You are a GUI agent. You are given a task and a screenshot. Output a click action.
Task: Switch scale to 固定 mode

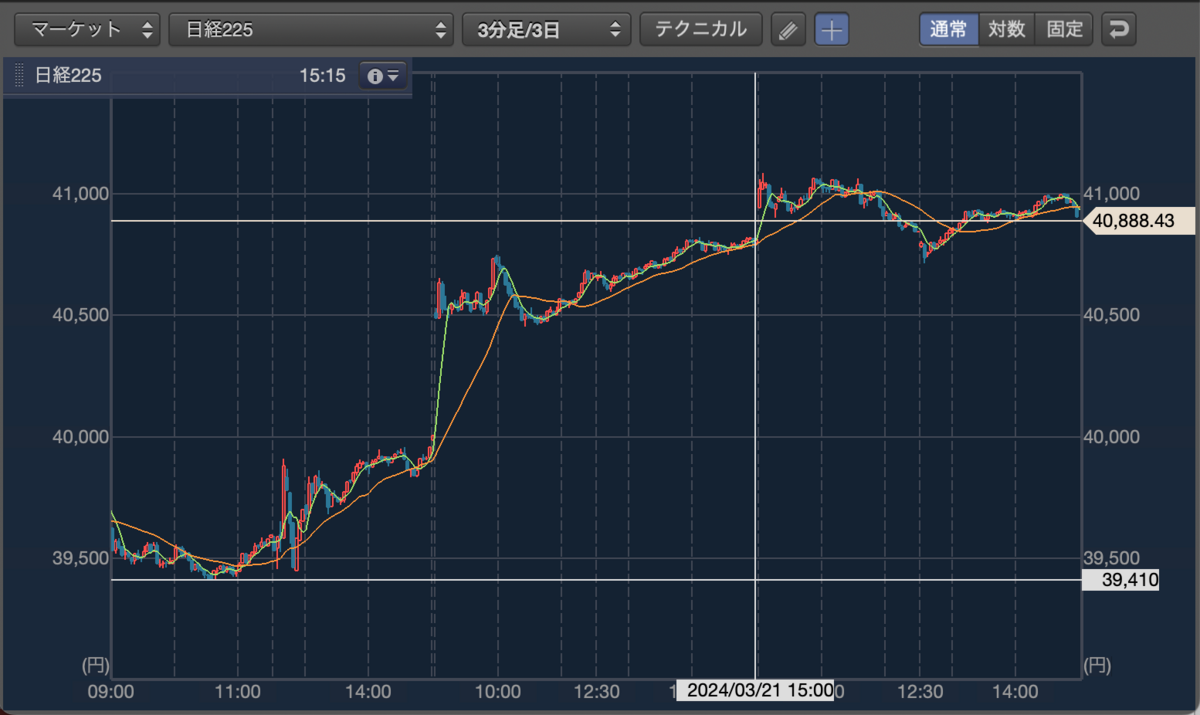click(x=1064, y=30)
